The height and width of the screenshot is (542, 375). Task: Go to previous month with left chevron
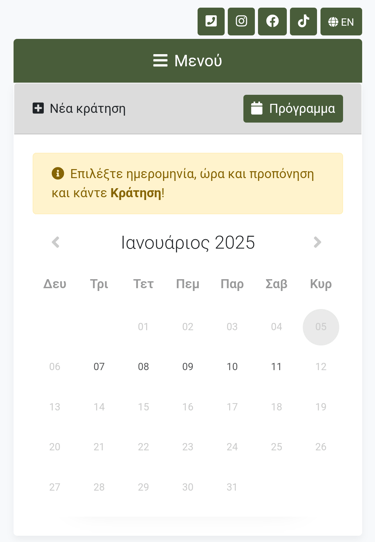[x=56, y=242]
